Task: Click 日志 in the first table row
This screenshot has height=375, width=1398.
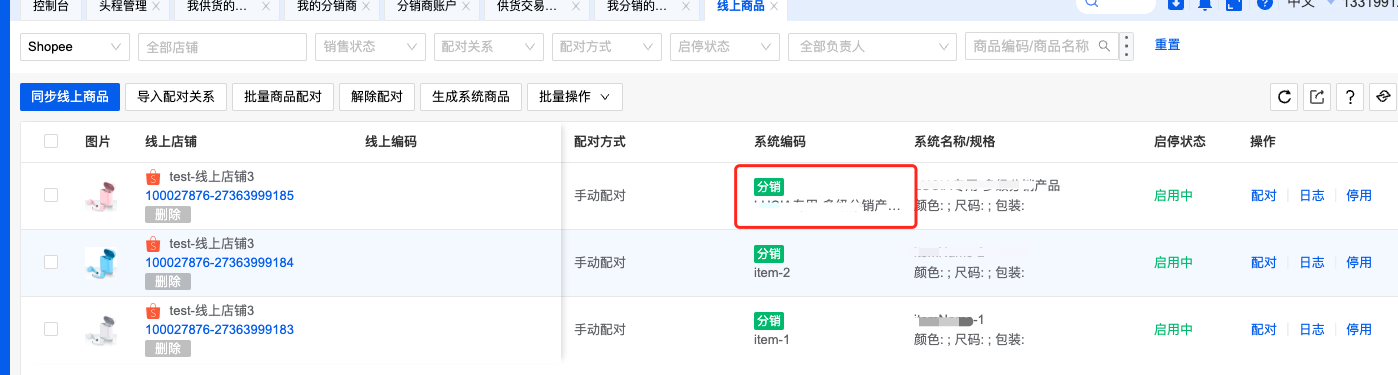Action: (x=1311, y=195)
